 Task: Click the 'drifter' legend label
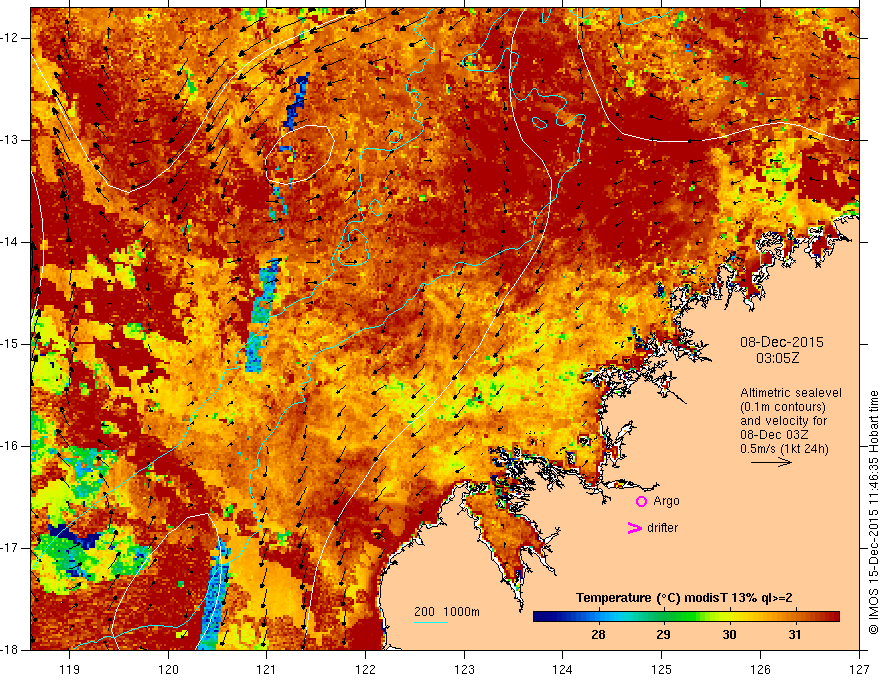click(x=662, y=528)
